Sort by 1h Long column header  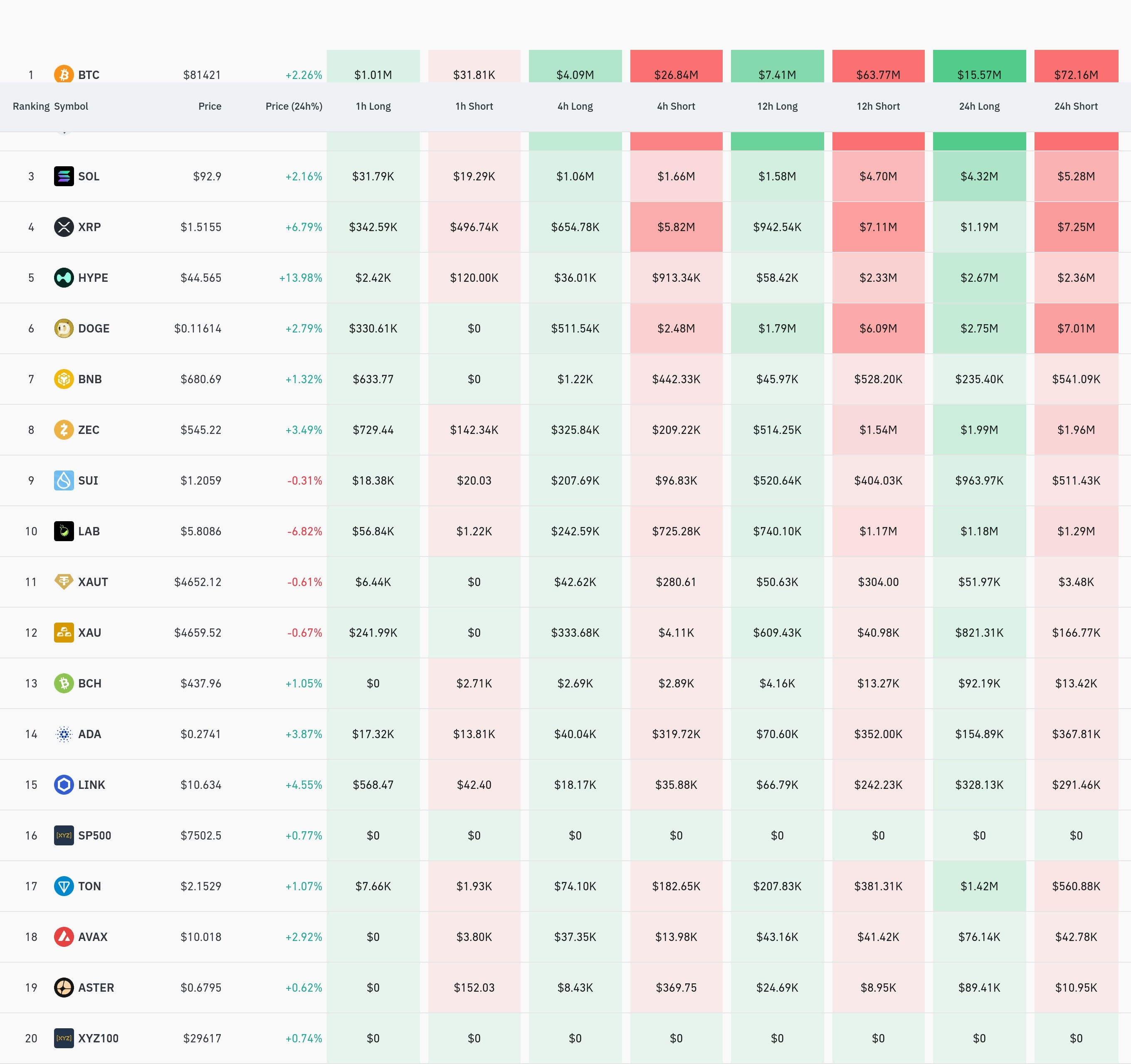pos(373,106)
